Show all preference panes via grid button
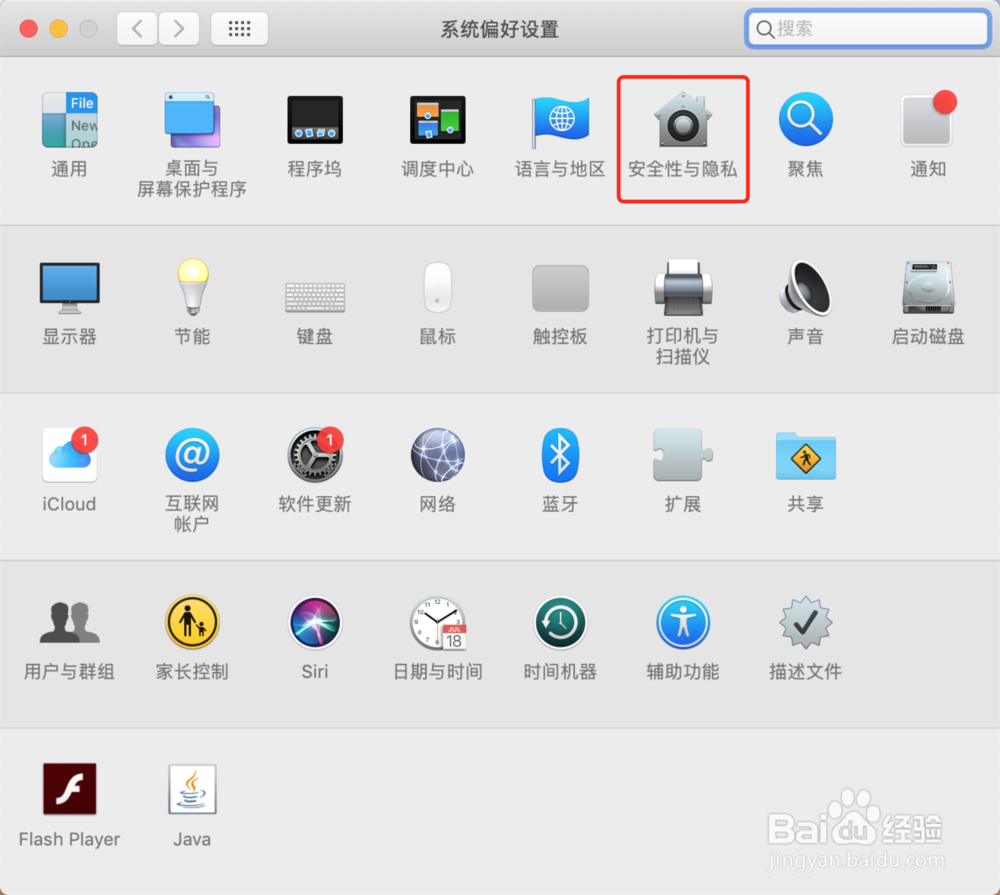 [239, 29]
